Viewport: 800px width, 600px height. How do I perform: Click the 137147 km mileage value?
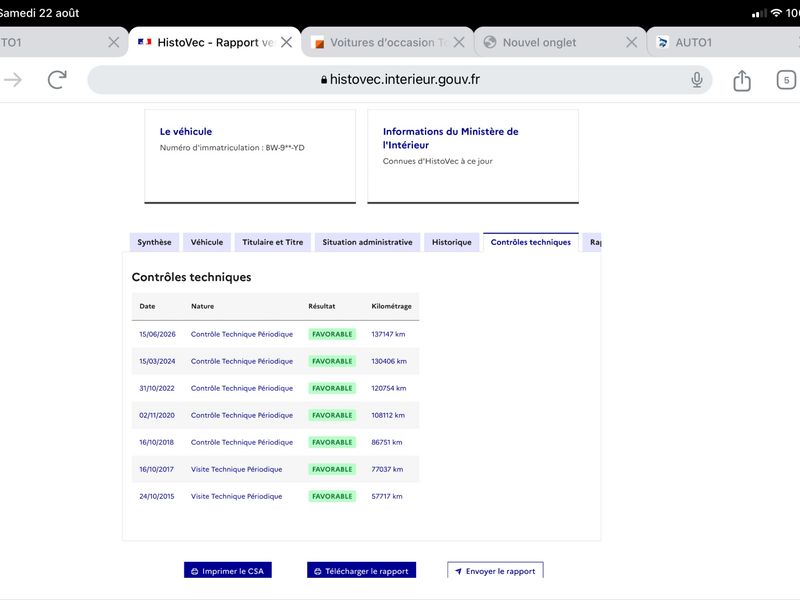point(388,334)
